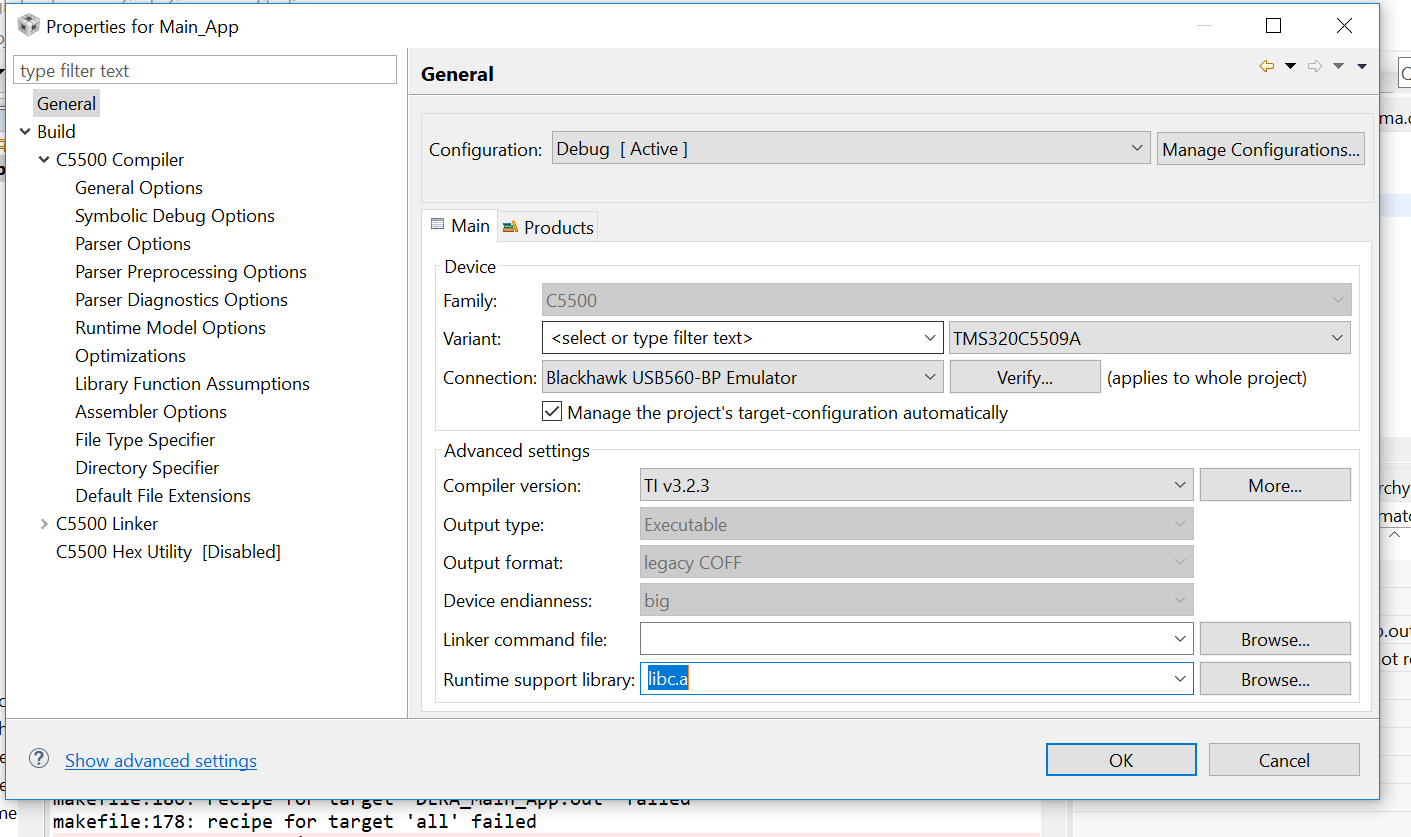Select Parser Diagnostics Options item
The image size is (1411, 837).
click(181, 299)
